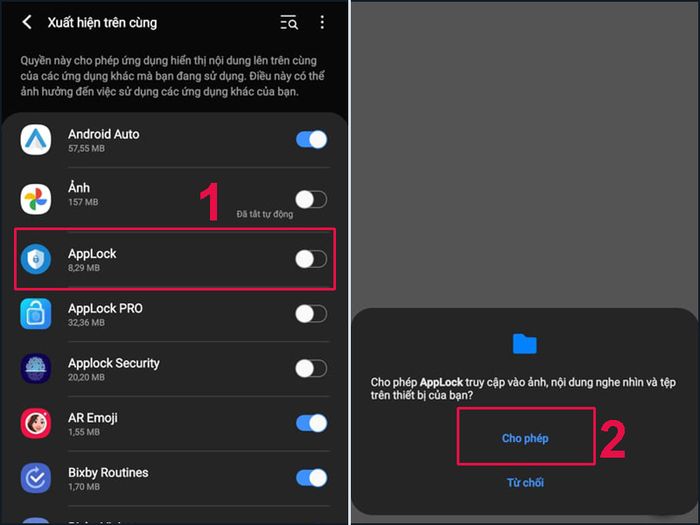Screen dimensions: 700x525
Task: Open the search list icon in header
Action: click(289, 22)
